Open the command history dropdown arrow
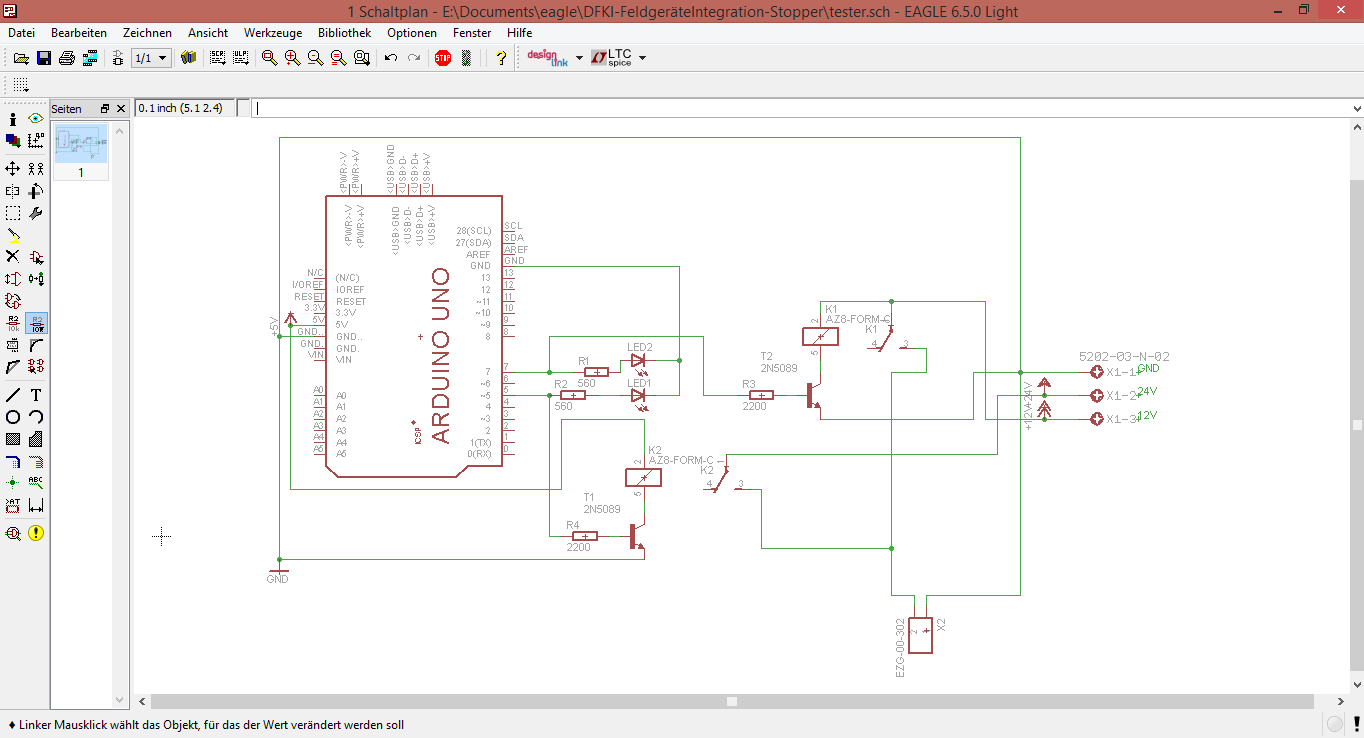This screenshot has height=738, width=1364. click(1356, 108)
